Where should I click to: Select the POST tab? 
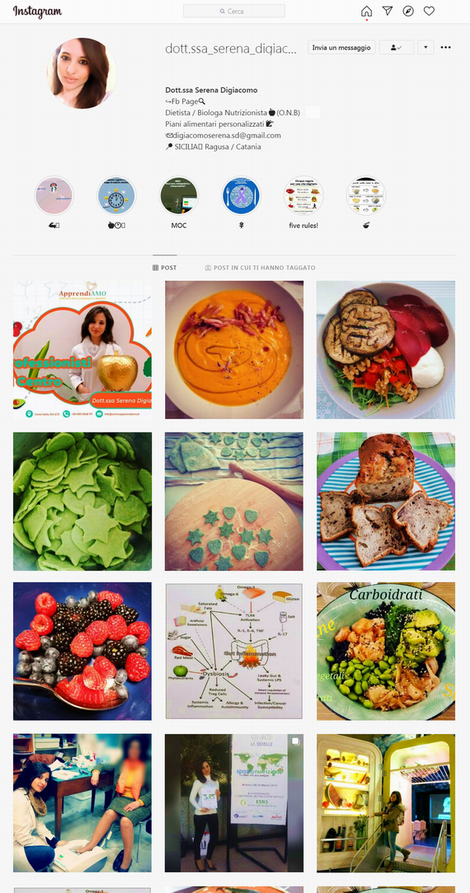tap(165, 268)
